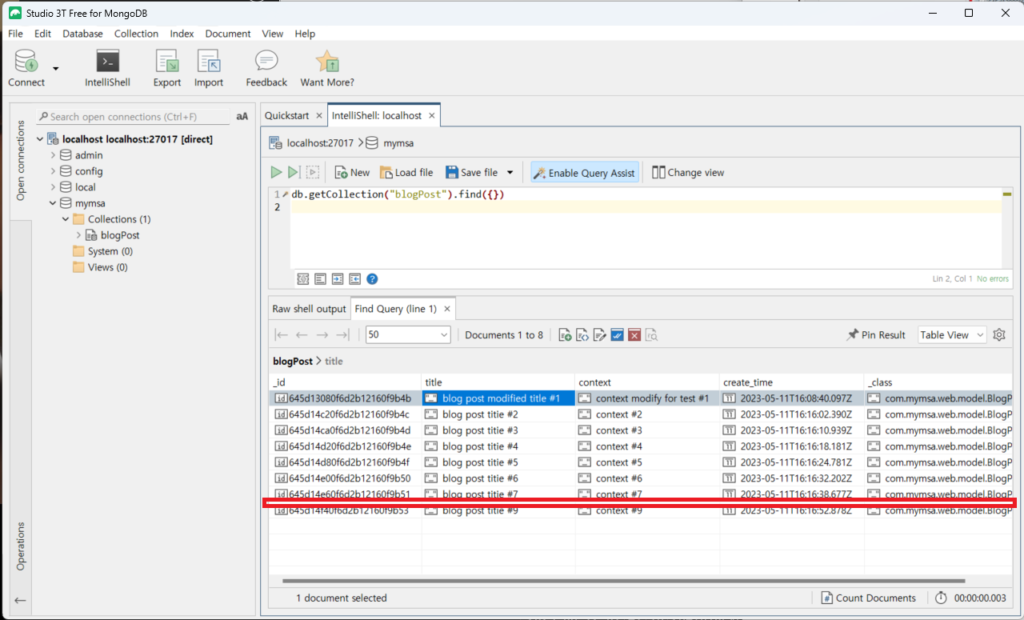Click blogPost in the results breadcrumb
The image size is (1024, 620).
click(293, 361)
